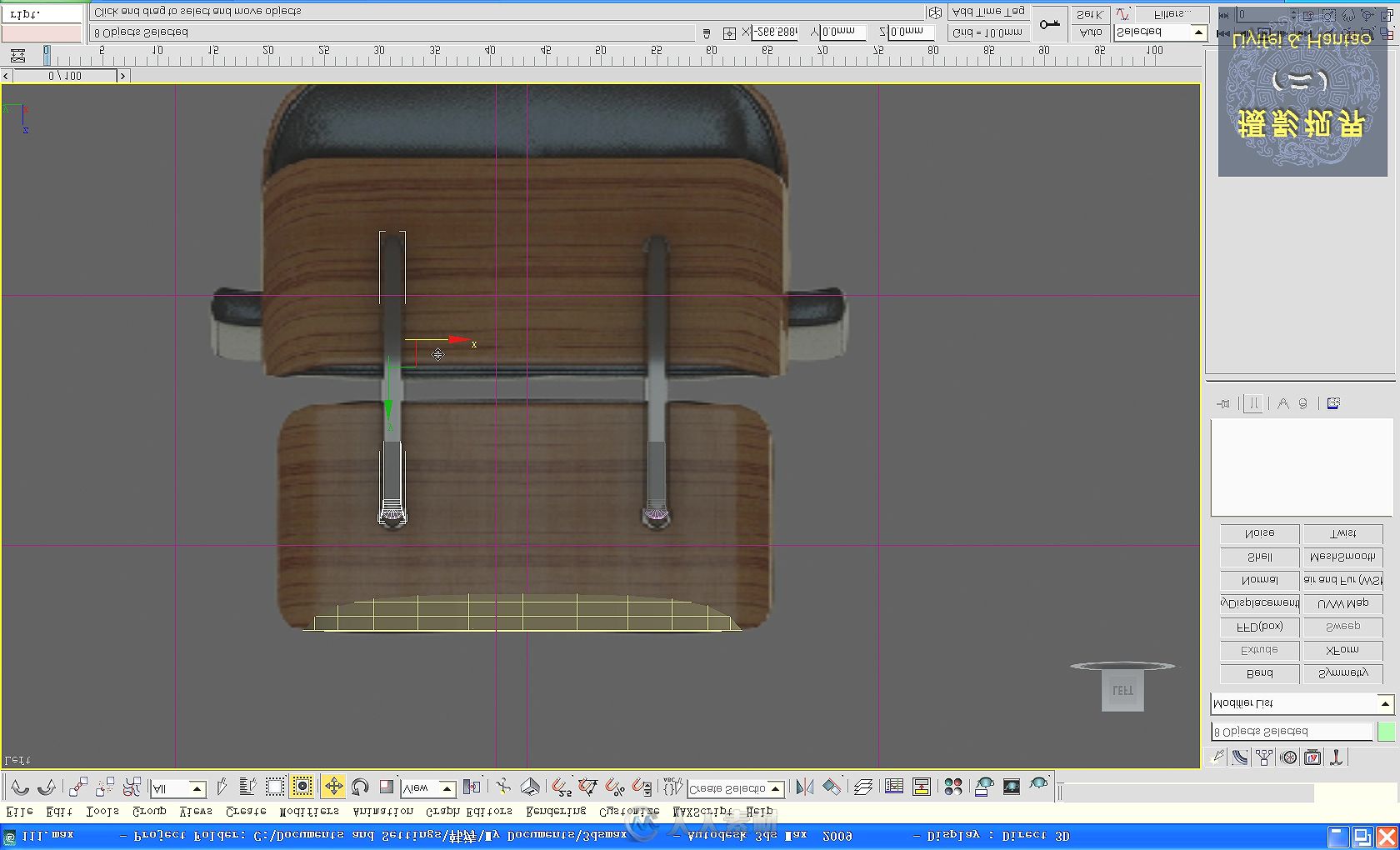Click the Rectangular Selection Region icon

tap(275, 787)
